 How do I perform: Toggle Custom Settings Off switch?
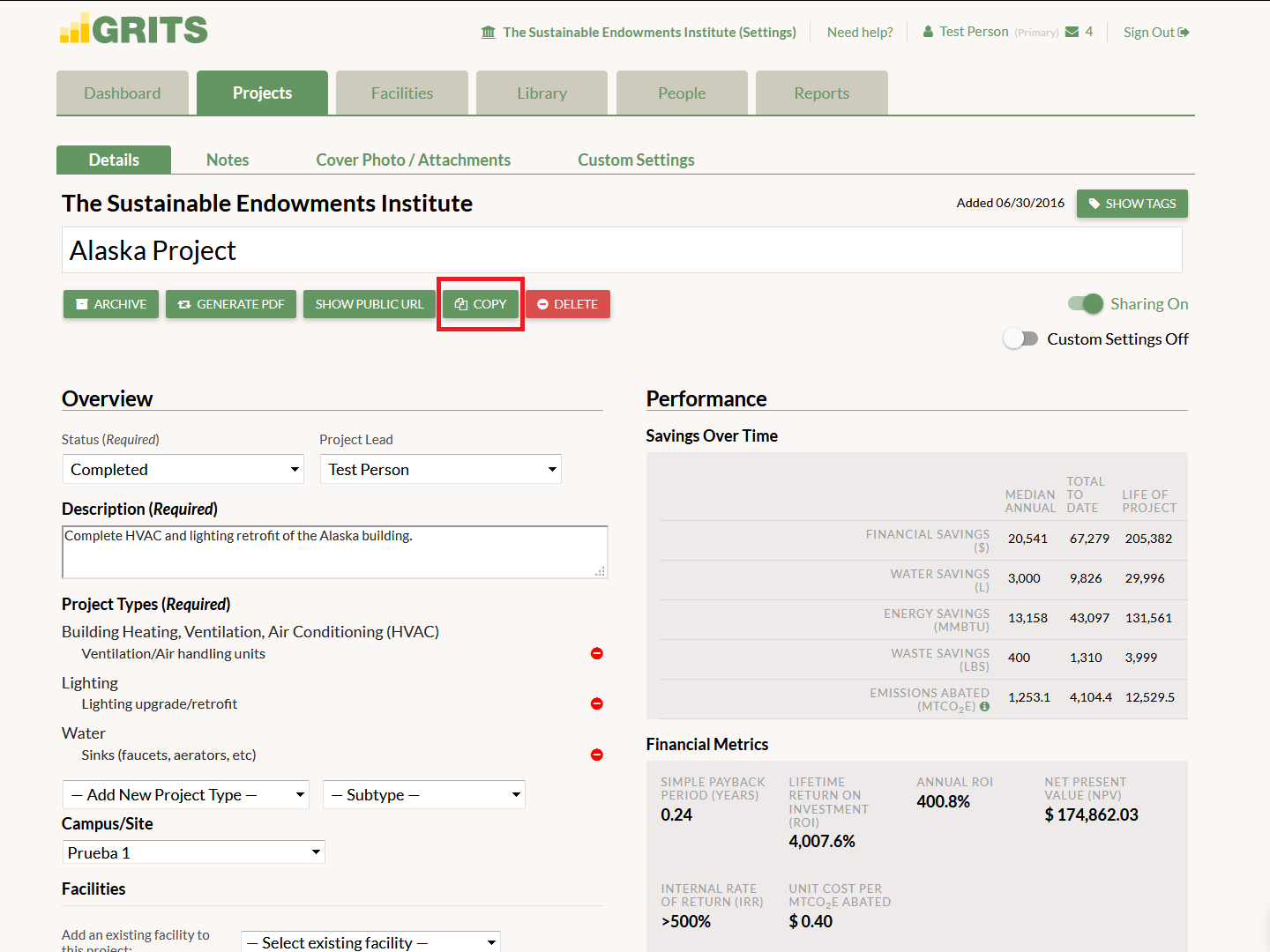coord(1020,339)
